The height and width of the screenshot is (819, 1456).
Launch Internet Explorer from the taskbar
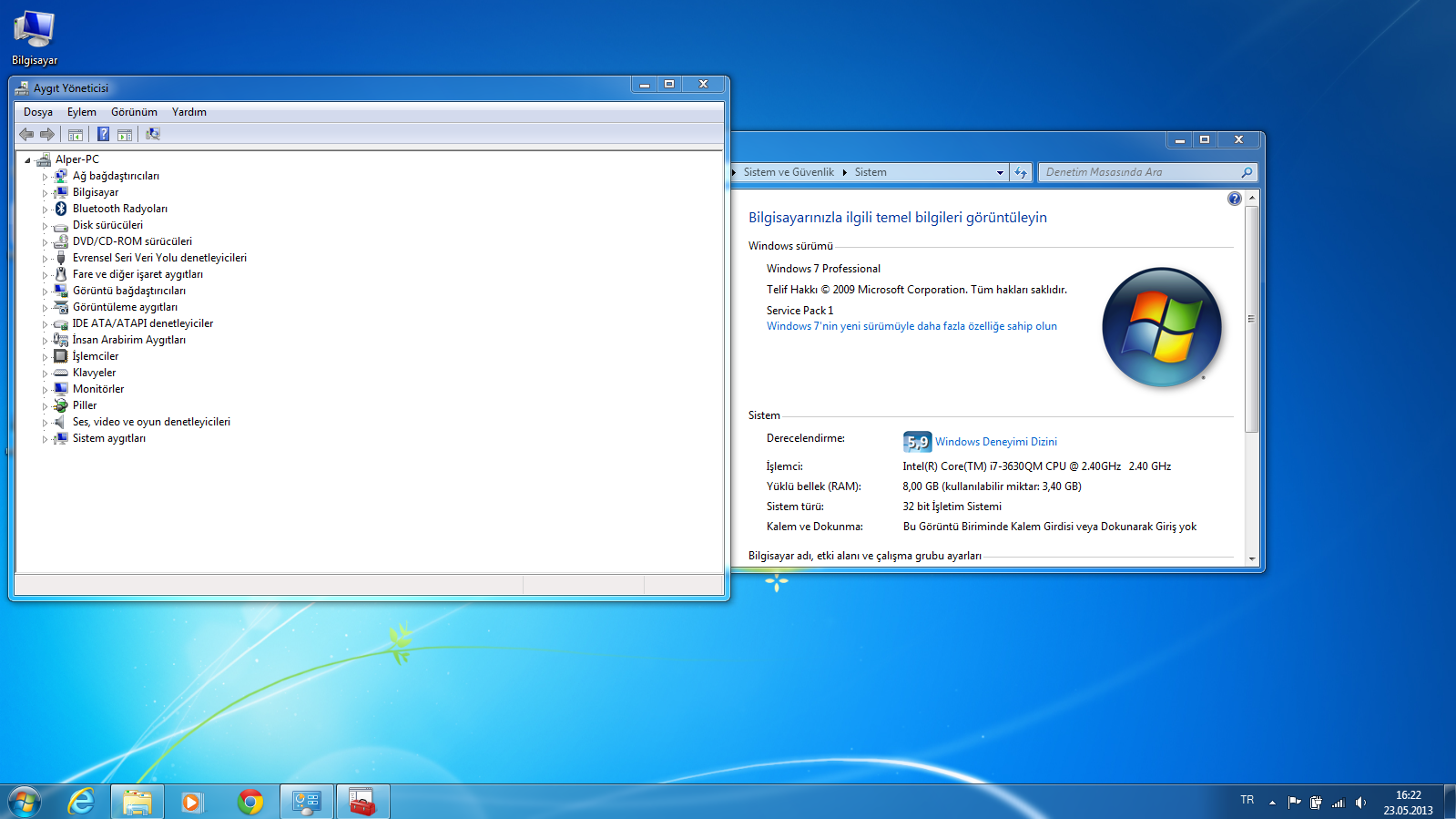(81, 802)
